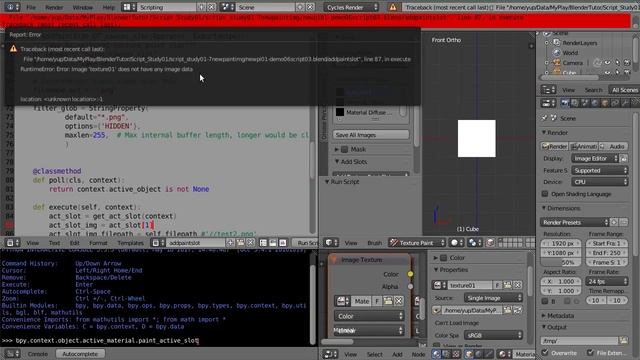Open the Render menu in top bar
The width and height of the screenshot is (640, 360).
54,7
